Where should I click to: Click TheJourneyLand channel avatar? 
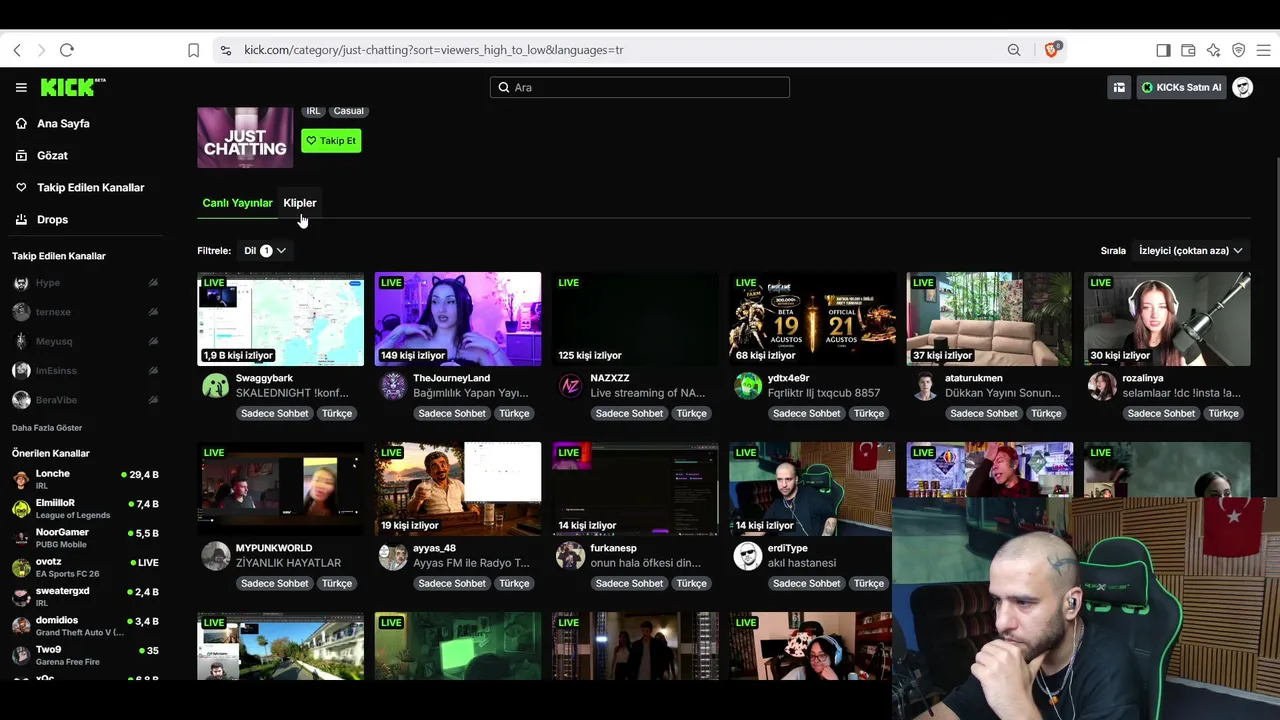coord(393,386)
